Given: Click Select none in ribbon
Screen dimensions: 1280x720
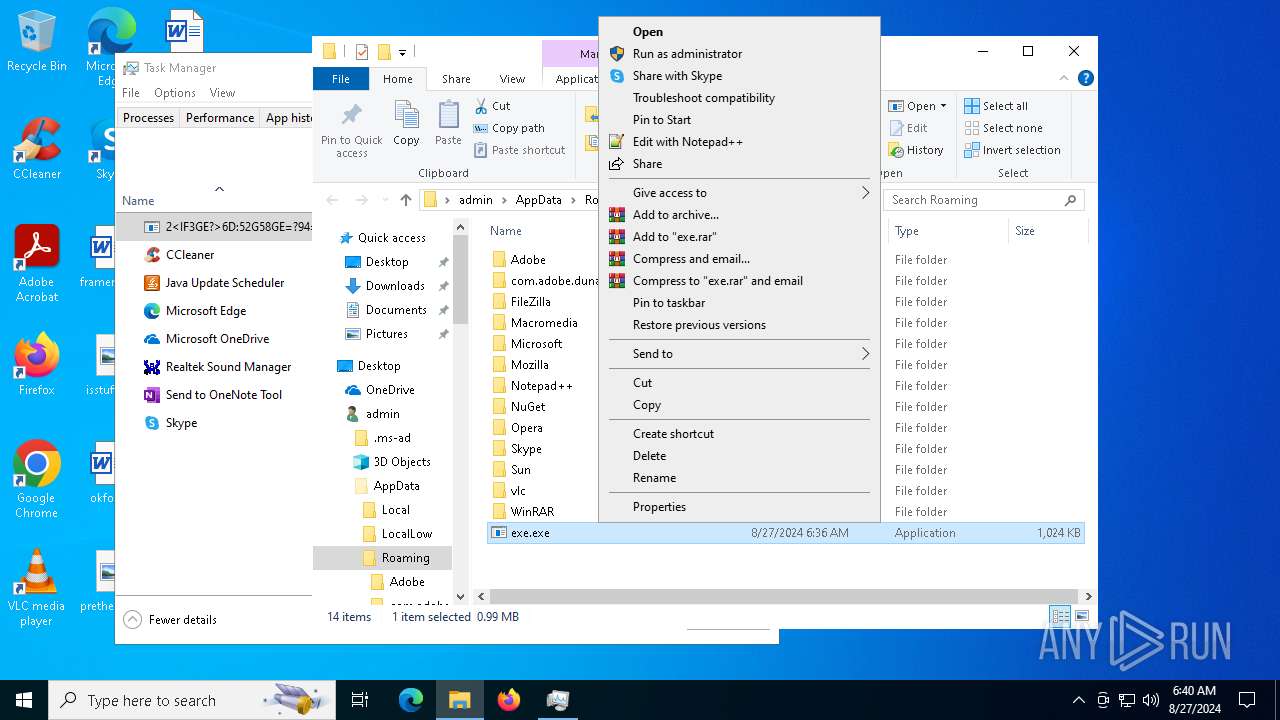Looking at the screenshot, I should (1003, 128).
